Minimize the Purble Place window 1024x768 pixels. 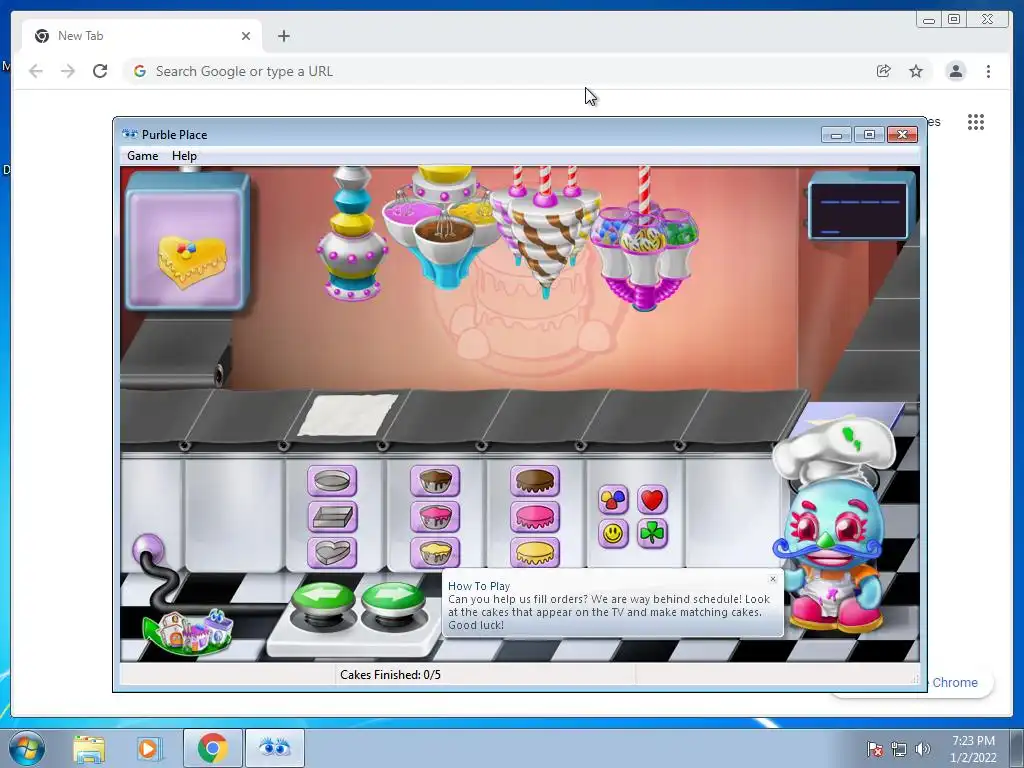836,135
